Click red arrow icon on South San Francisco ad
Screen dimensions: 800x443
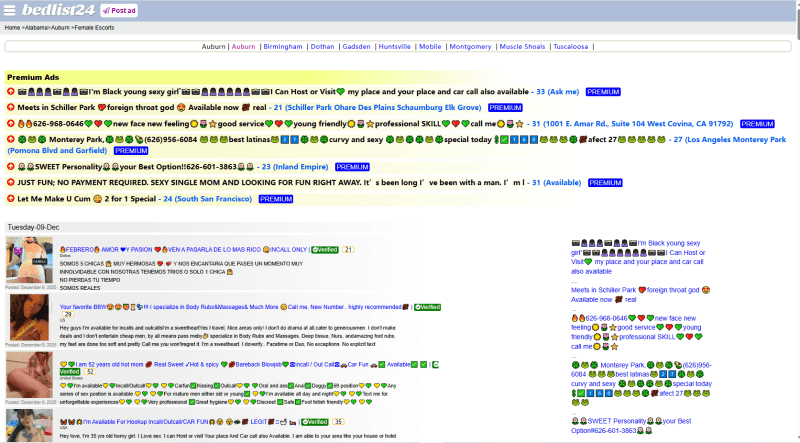point(11,199)
